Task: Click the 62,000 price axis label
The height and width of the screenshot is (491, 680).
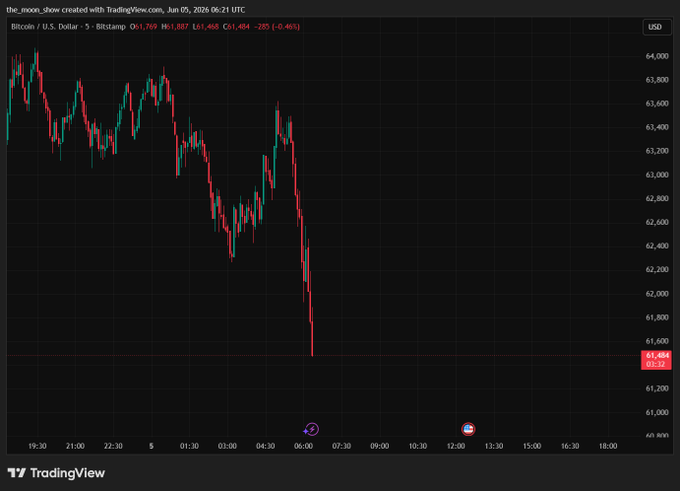Action: [657, 294]
